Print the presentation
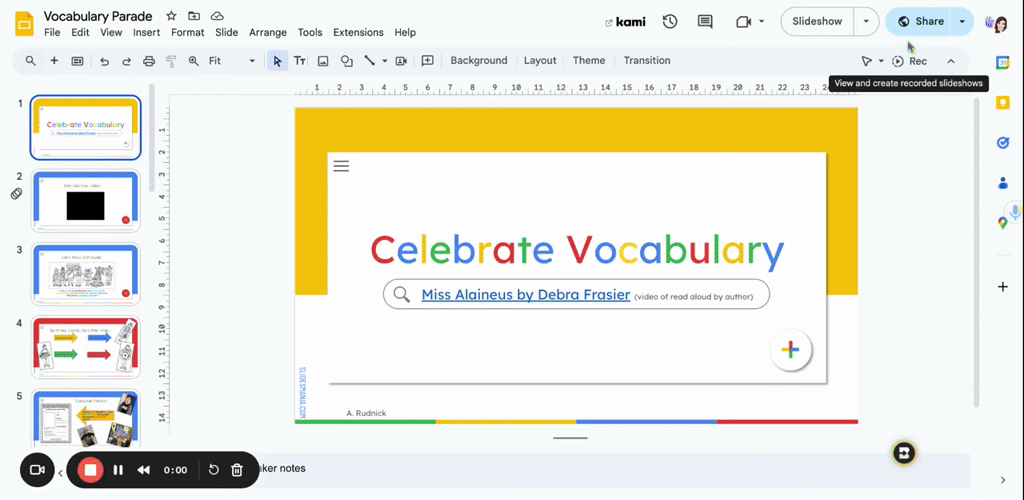 149,61
